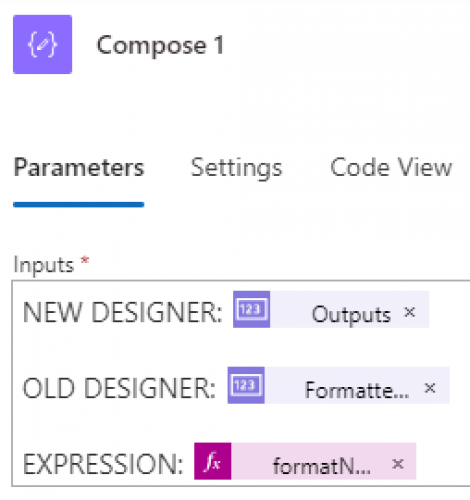Click empty space right of Outputs token
The width and height of the screenshot is (470, 500).
pos(449,310)
